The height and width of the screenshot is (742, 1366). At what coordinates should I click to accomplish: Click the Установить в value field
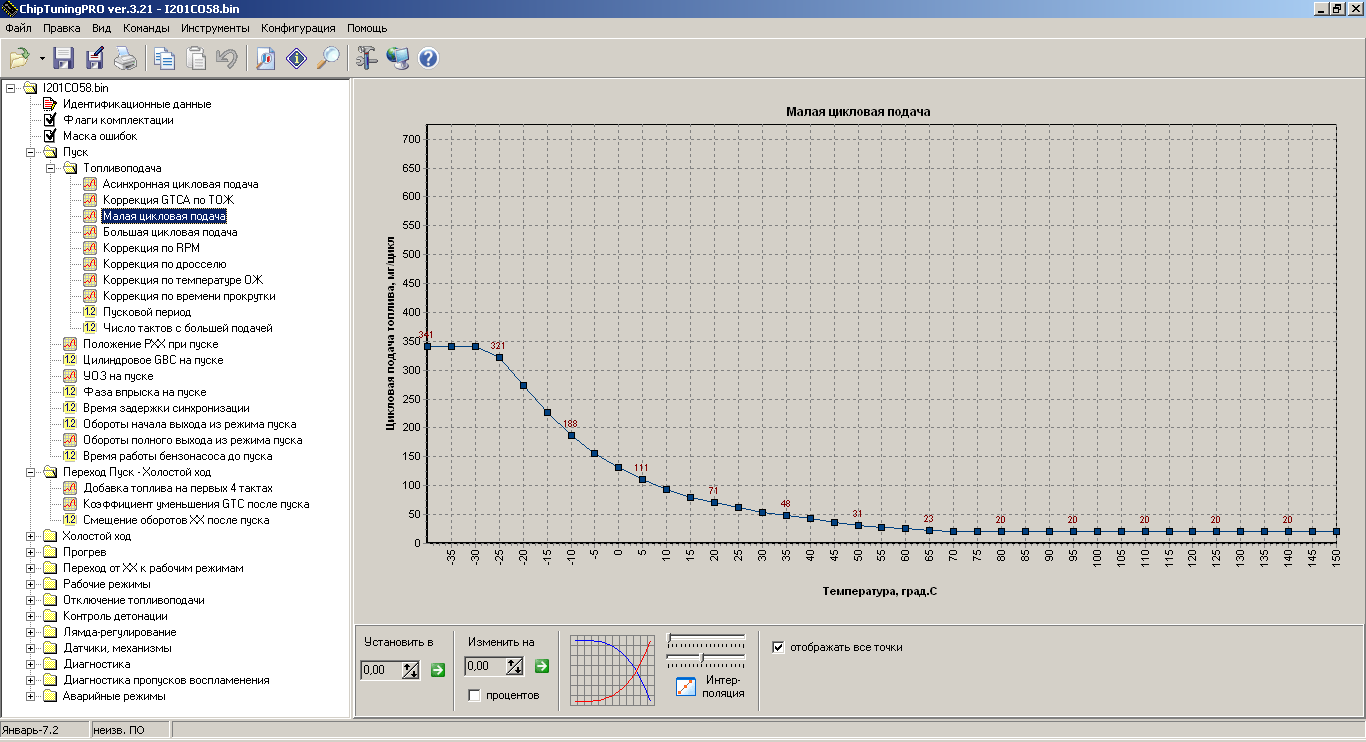pyautogui.click(x=382, y=669)
